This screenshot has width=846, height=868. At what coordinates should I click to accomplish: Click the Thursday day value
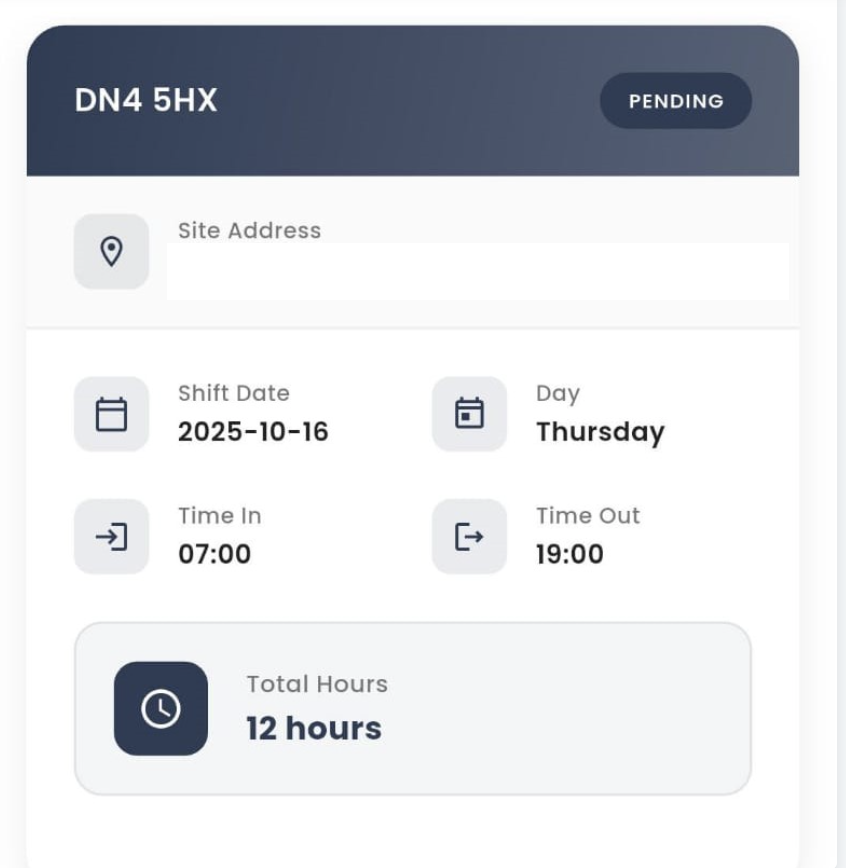click(600, 432)
